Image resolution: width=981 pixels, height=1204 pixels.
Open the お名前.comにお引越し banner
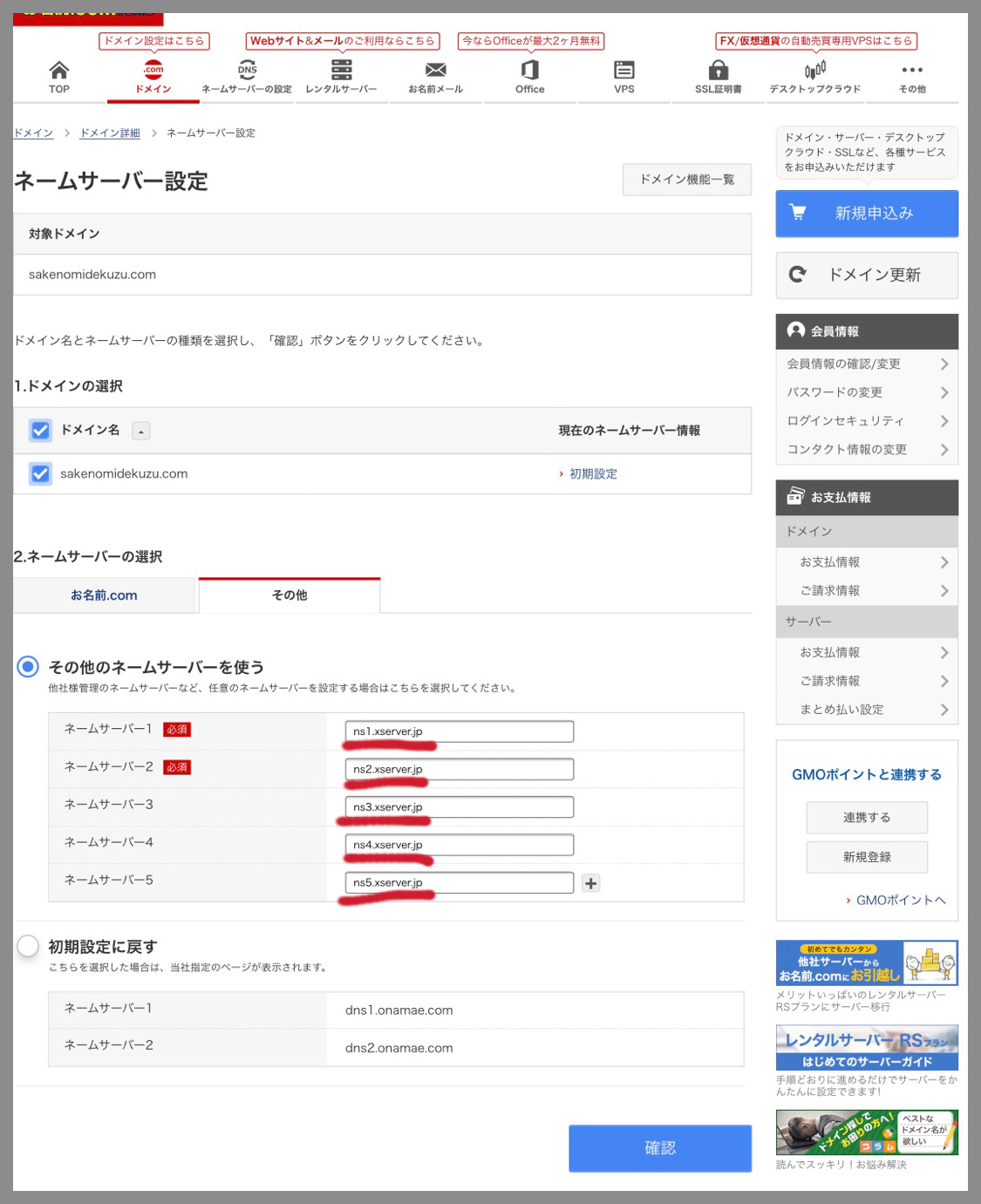[867, 963]
